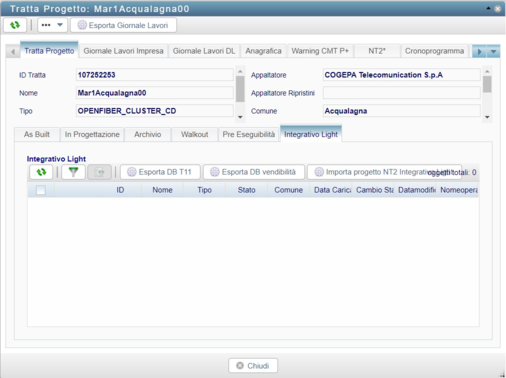Switch to In Progettazione sub-tab

point(92,134)
